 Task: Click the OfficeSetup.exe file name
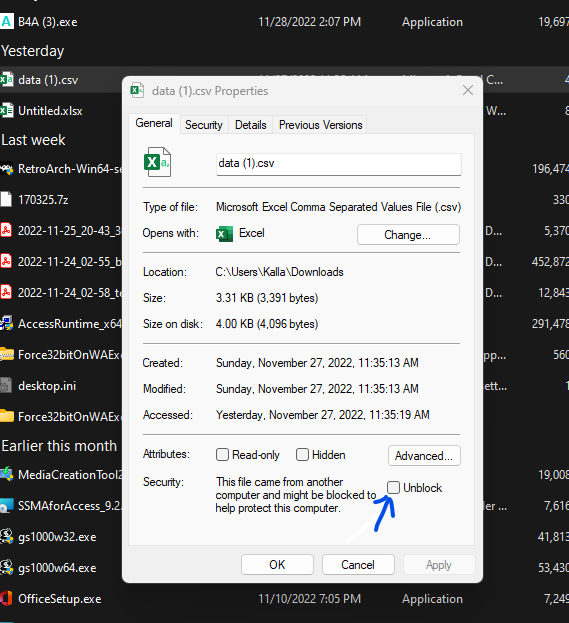click(x=60, y=599)
